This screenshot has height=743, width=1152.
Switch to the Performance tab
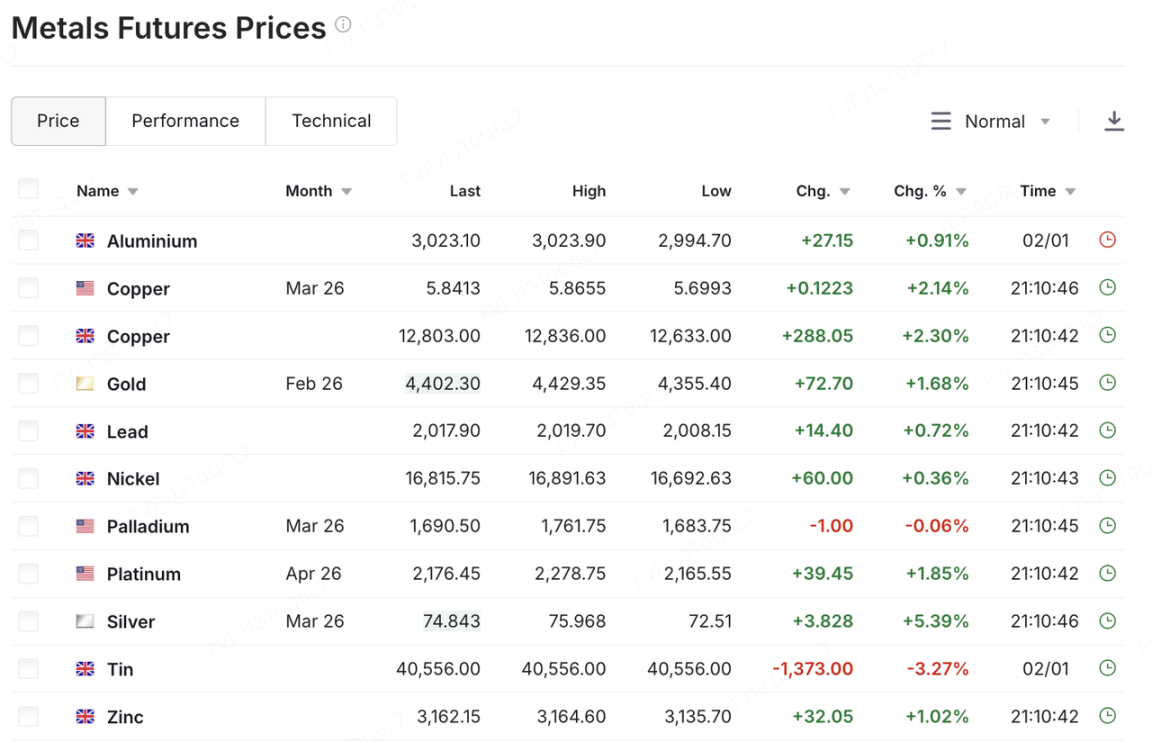[x=185, y=121]
